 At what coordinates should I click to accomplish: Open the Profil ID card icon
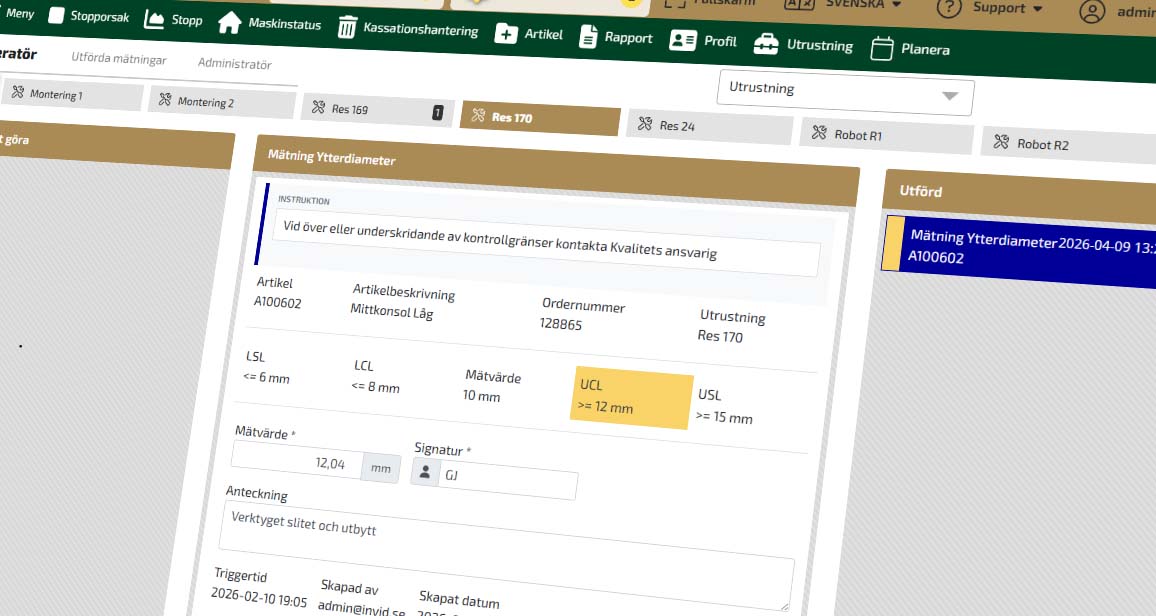[x=683, y=41]
